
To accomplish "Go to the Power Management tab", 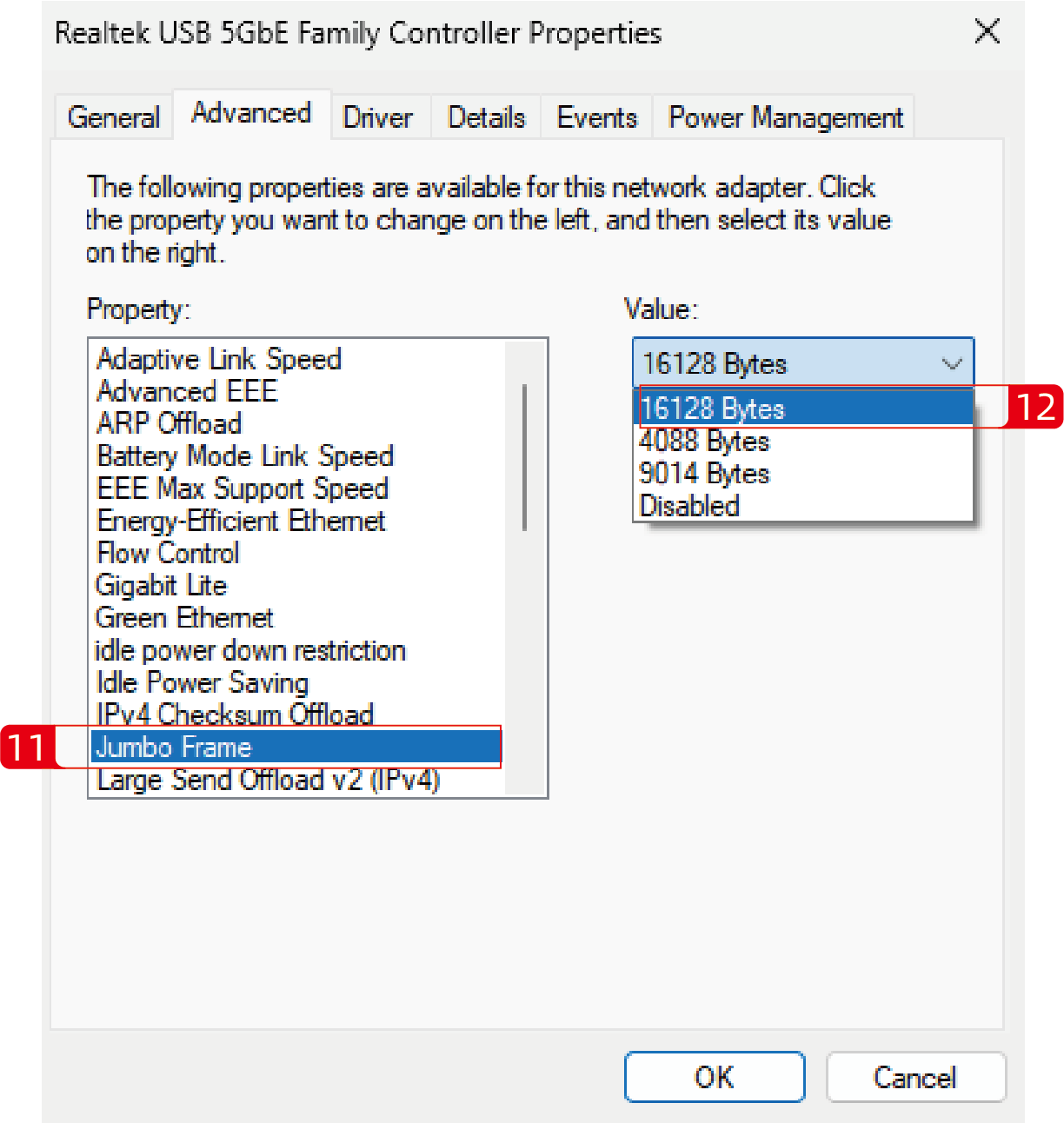I will pyautogui.click(x=785, y=117).
